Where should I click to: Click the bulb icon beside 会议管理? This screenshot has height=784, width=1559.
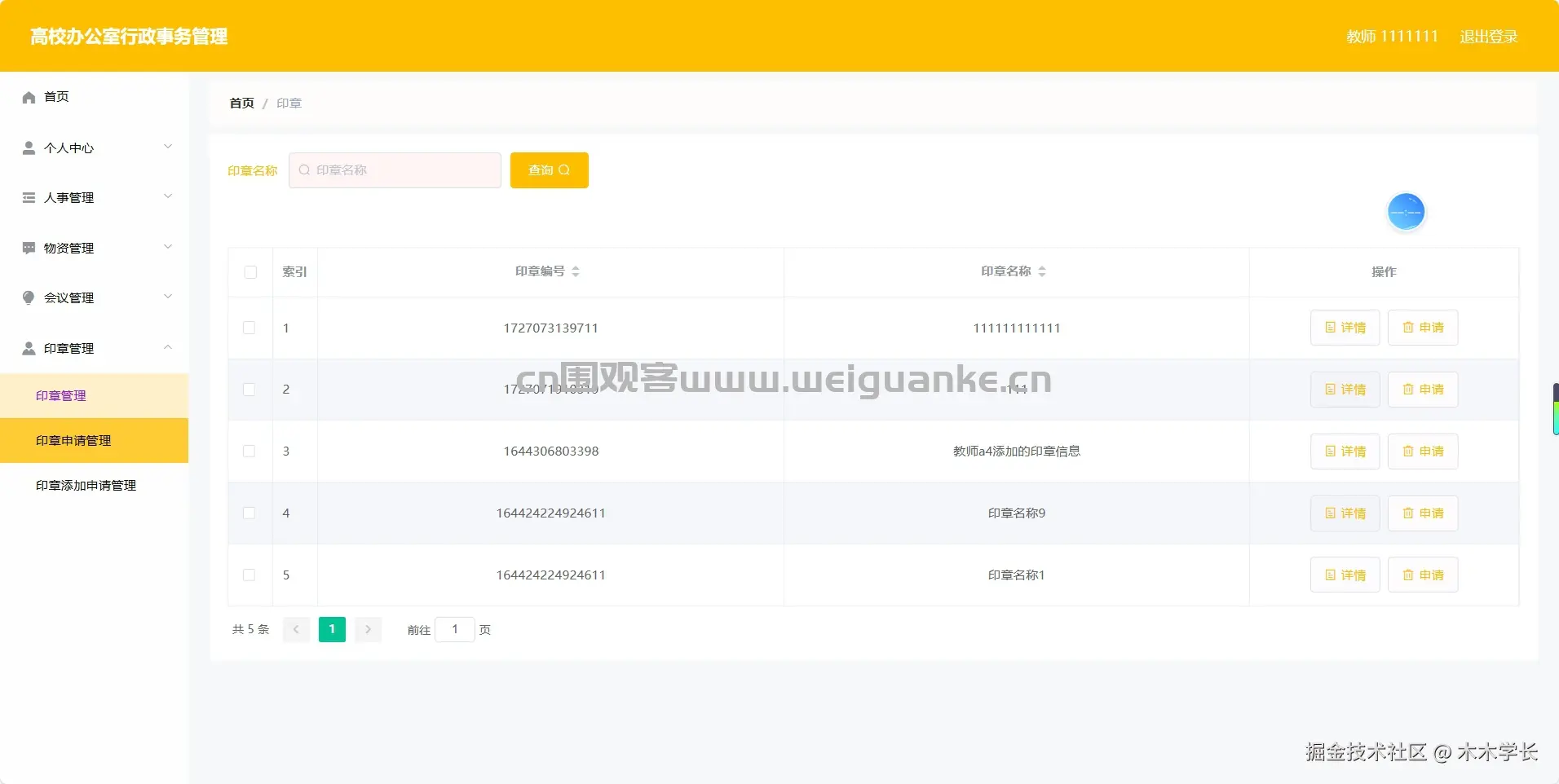29,297
